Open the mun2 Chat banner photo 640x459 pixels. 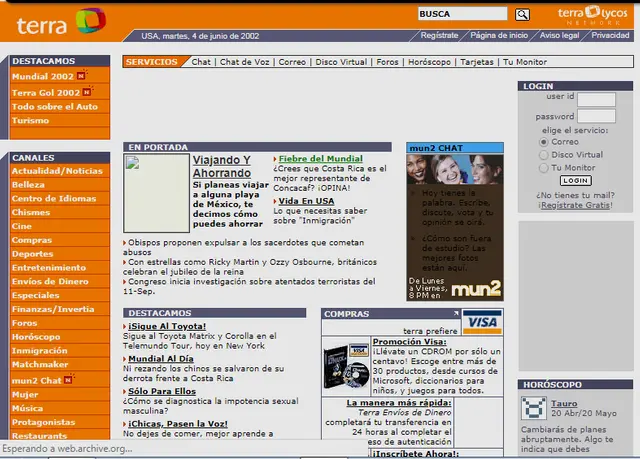455,169
